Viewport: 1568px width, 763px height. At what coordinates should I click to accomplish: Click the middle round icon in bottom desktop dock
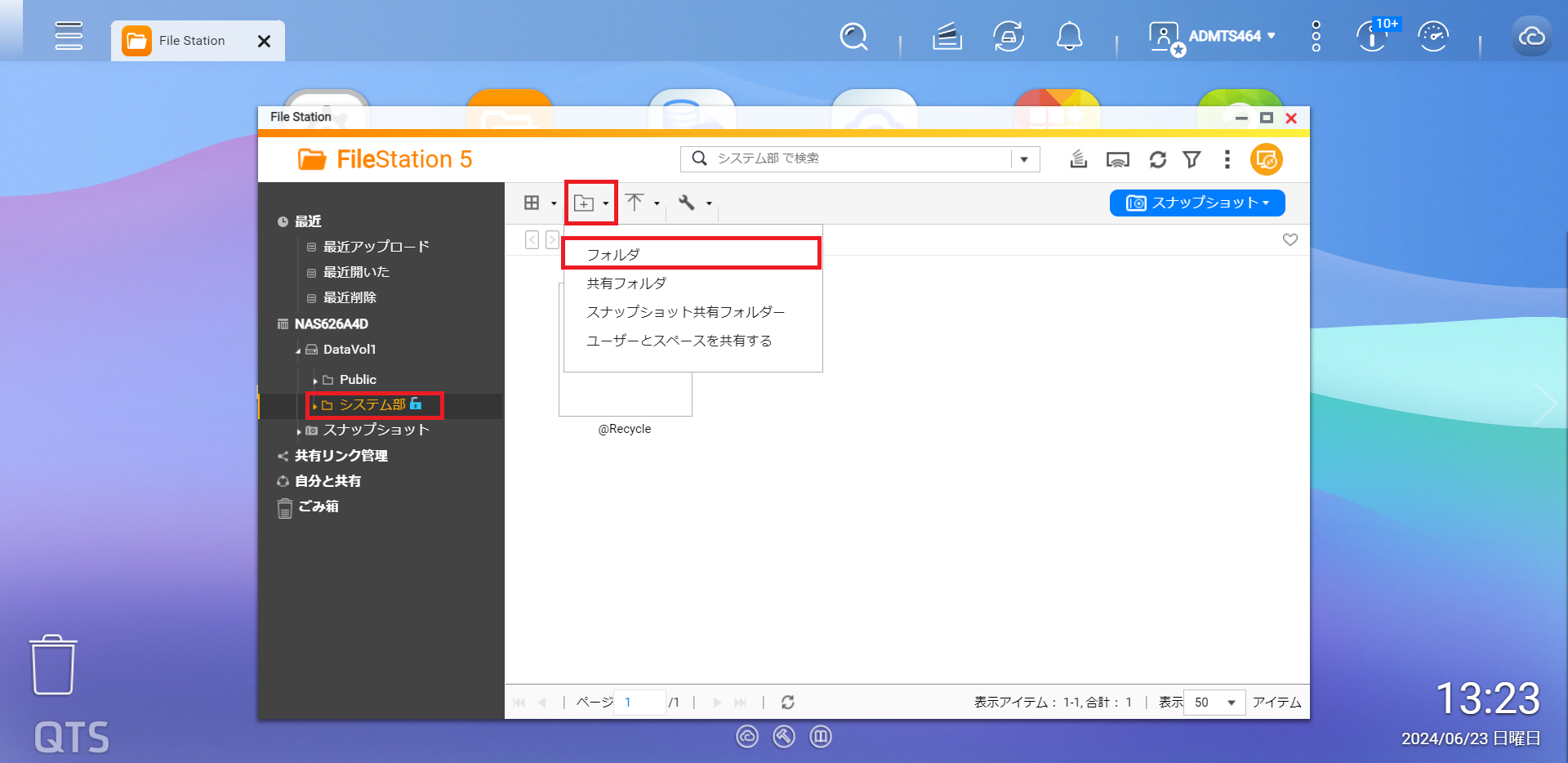pyautogui.click(x=784, y=737)
